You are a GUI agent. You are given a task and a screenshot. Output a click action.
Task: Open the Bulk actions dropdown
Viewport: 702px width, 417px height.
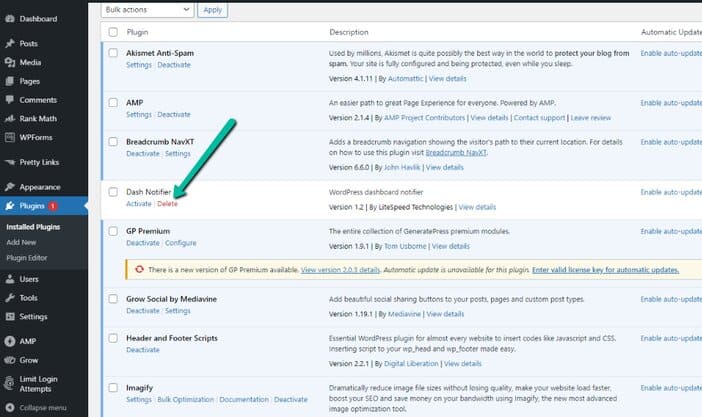point(147,10)
